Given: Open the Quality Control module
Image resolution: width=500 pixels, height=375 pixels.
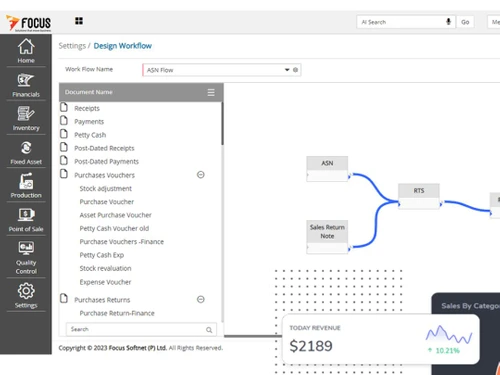Looking at the screenshot, I should [26, 258].
